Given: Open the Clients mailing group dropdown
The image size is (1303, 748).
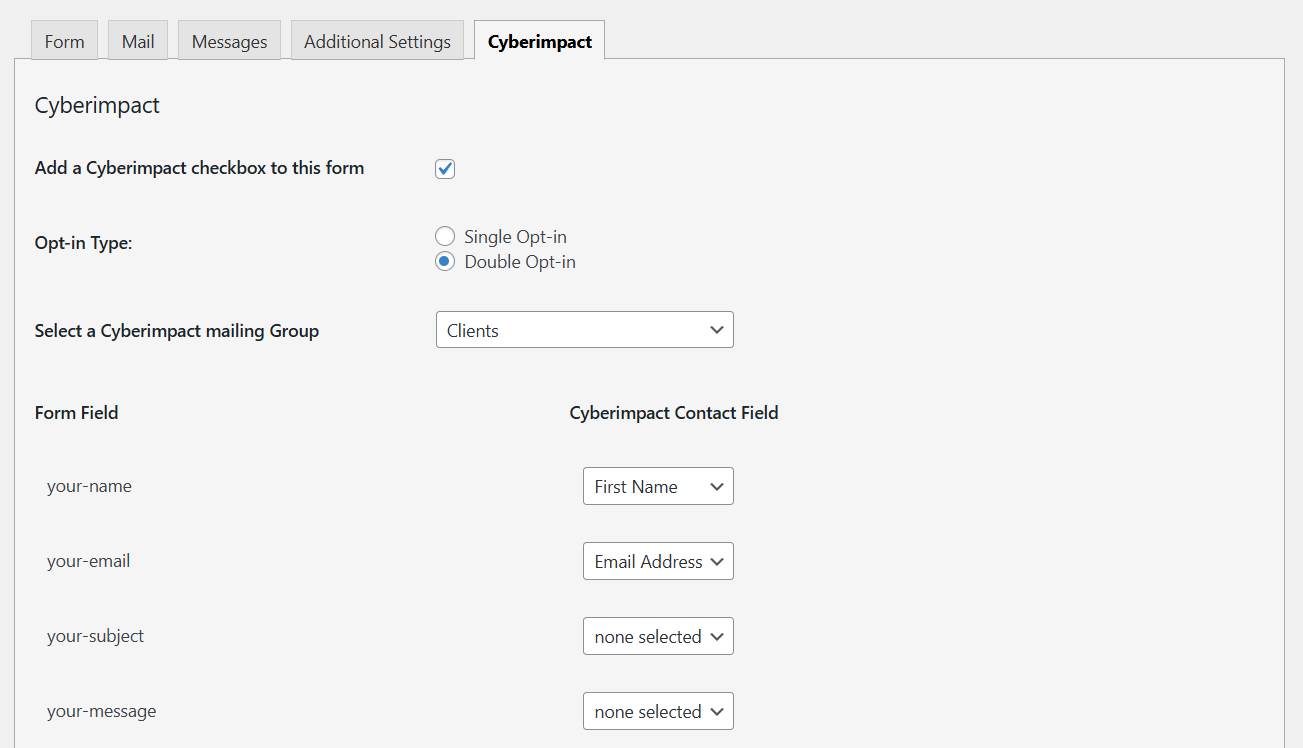Looking at the screenshot, I should pos(585,330).
